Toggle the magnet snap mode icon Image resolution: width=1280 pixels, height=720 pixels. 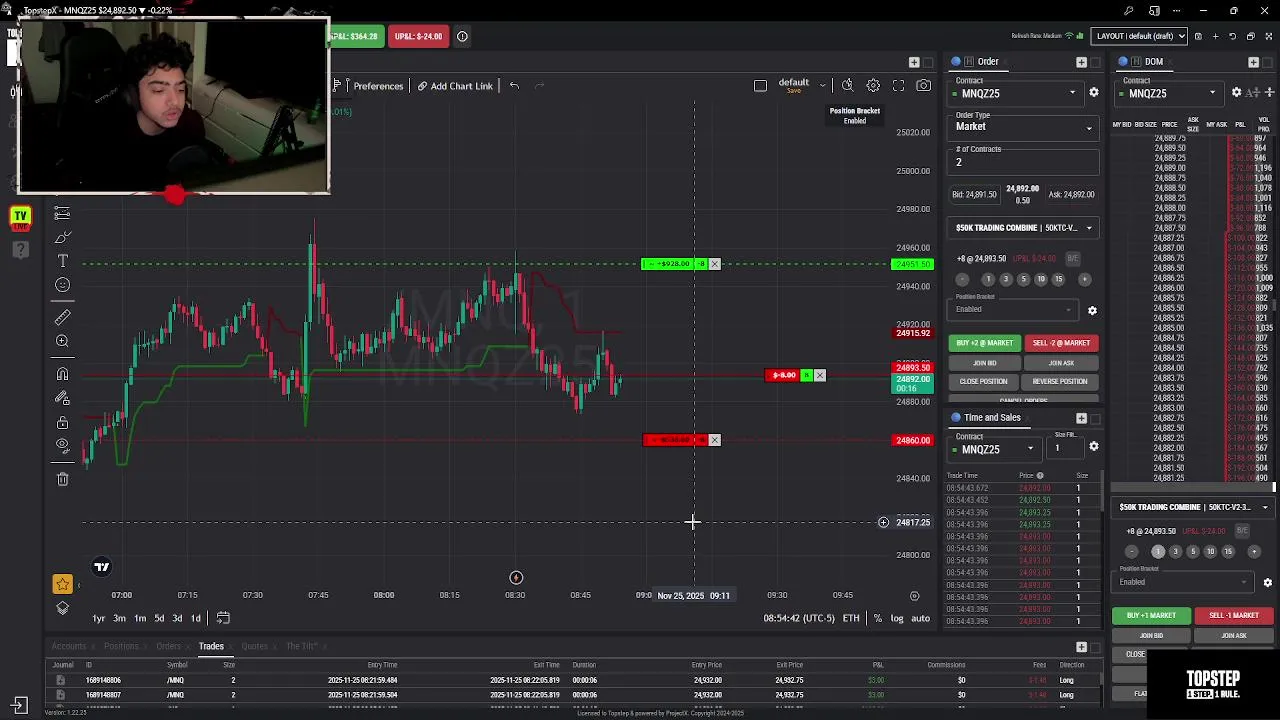(62, 374)
